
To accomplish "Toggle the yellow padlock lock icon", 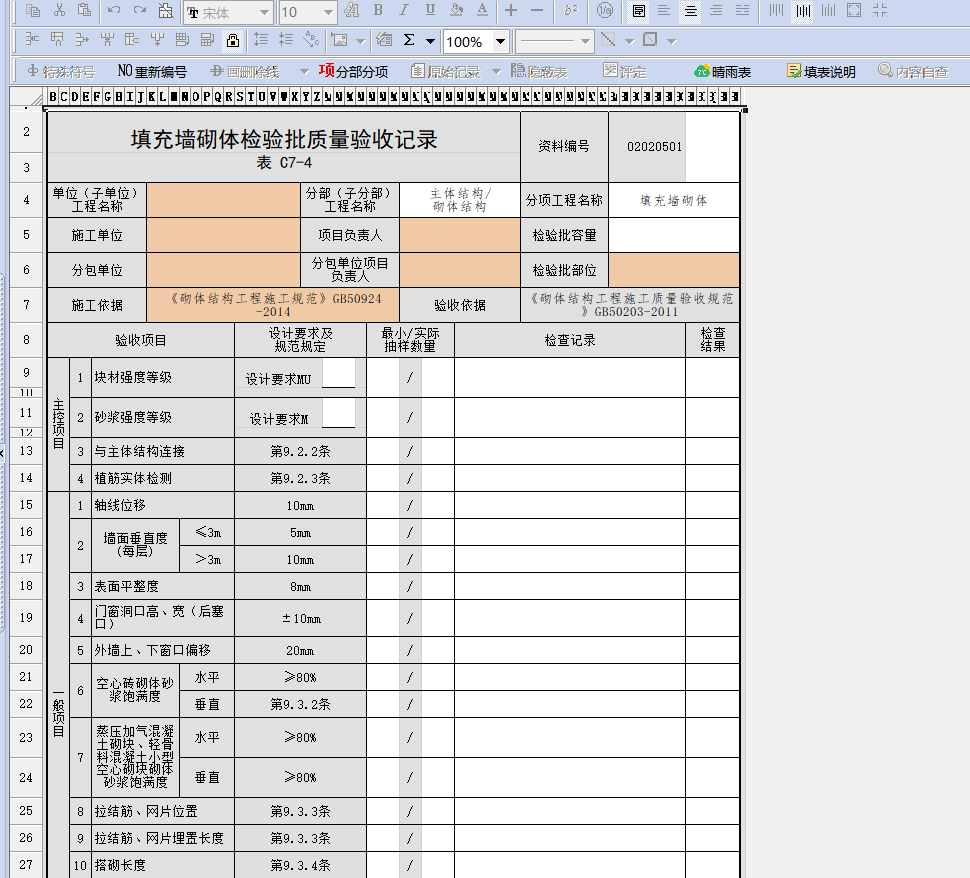I will (x=233, y=41).
